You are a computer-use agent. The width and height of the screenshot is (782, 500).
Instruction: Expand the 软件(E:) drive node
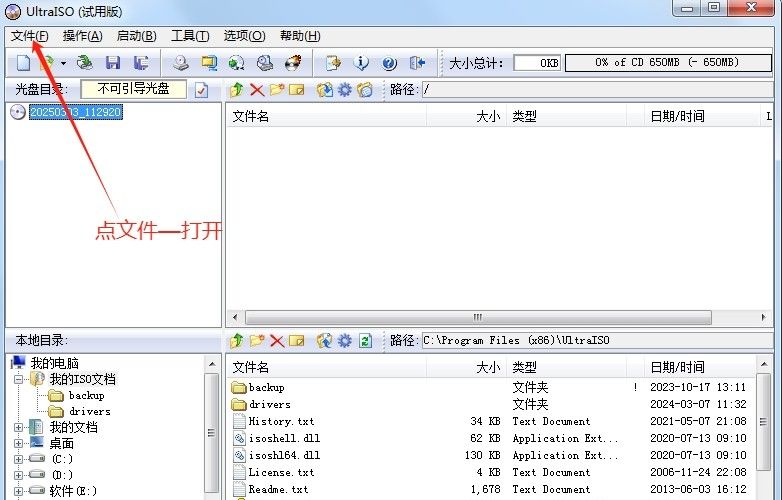click(18, 491)
